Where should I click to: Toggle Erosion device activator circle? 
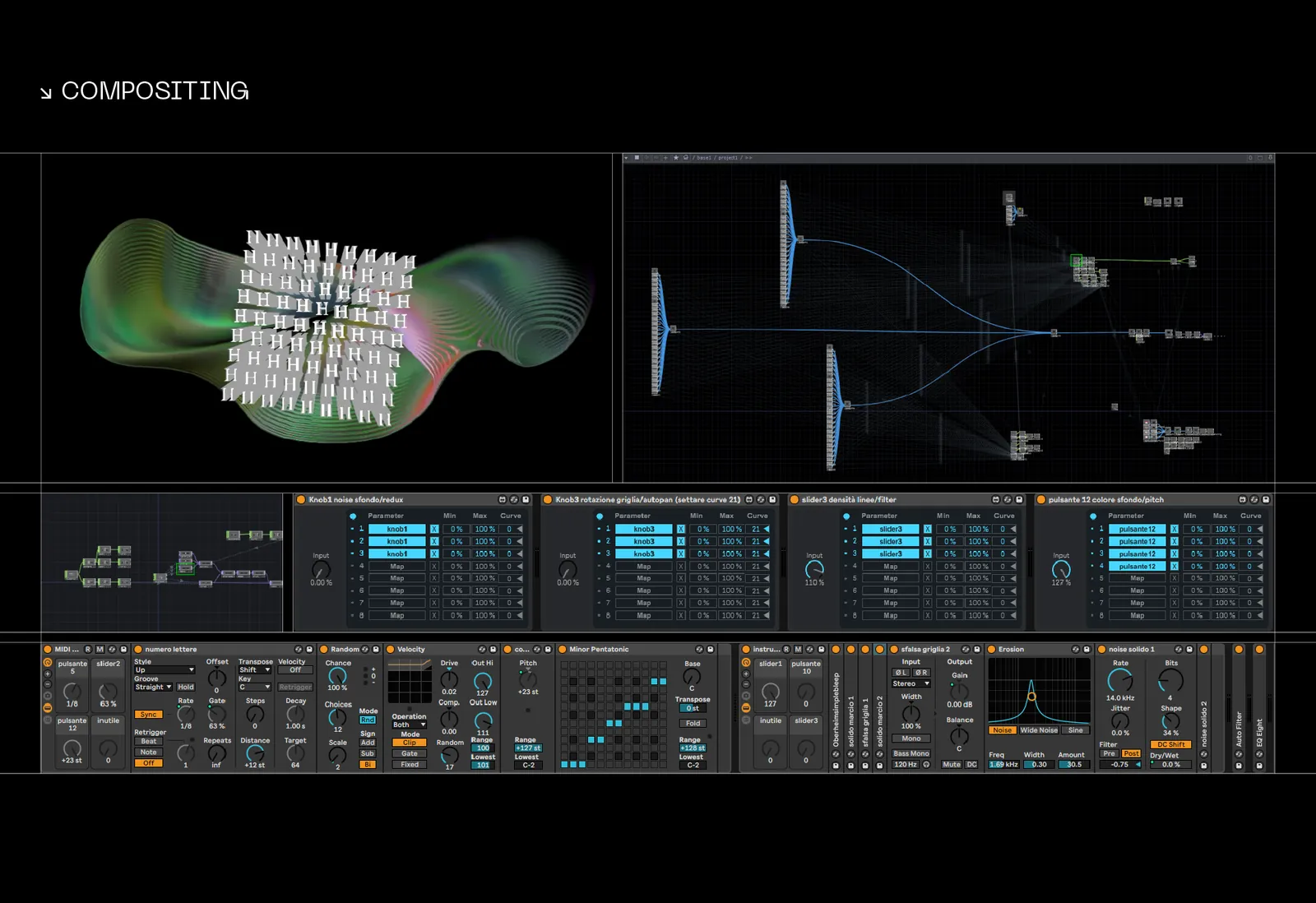click(992, 650)
